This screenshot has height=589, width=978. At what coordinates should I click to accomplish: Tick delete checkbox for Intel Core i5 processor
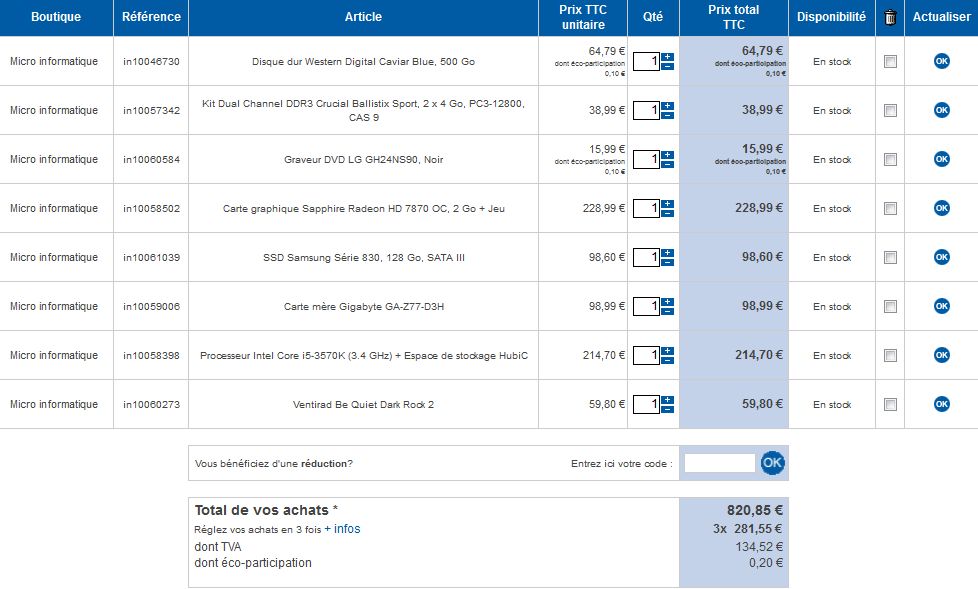(890, 355)
